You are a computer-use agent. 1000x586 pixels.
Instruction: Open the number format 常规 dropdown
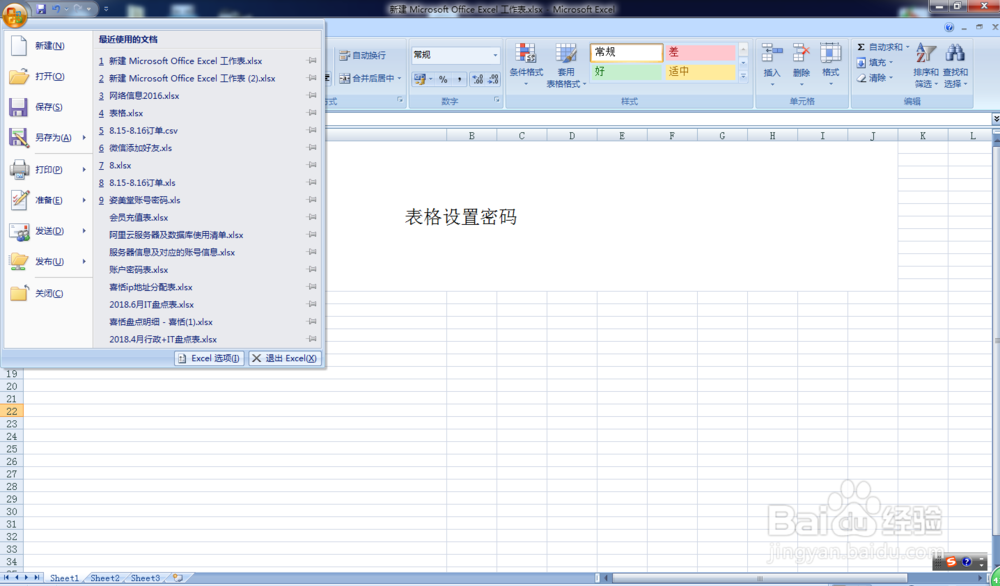point(495,55)
